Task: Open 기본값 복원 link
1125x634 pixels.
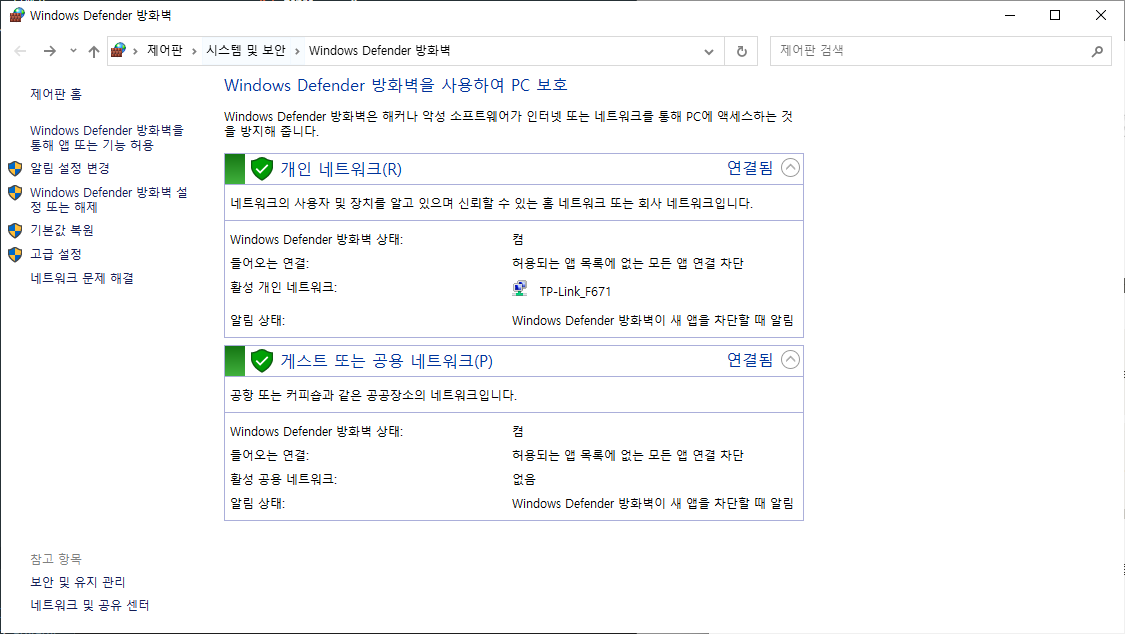Action: (62, 230)
